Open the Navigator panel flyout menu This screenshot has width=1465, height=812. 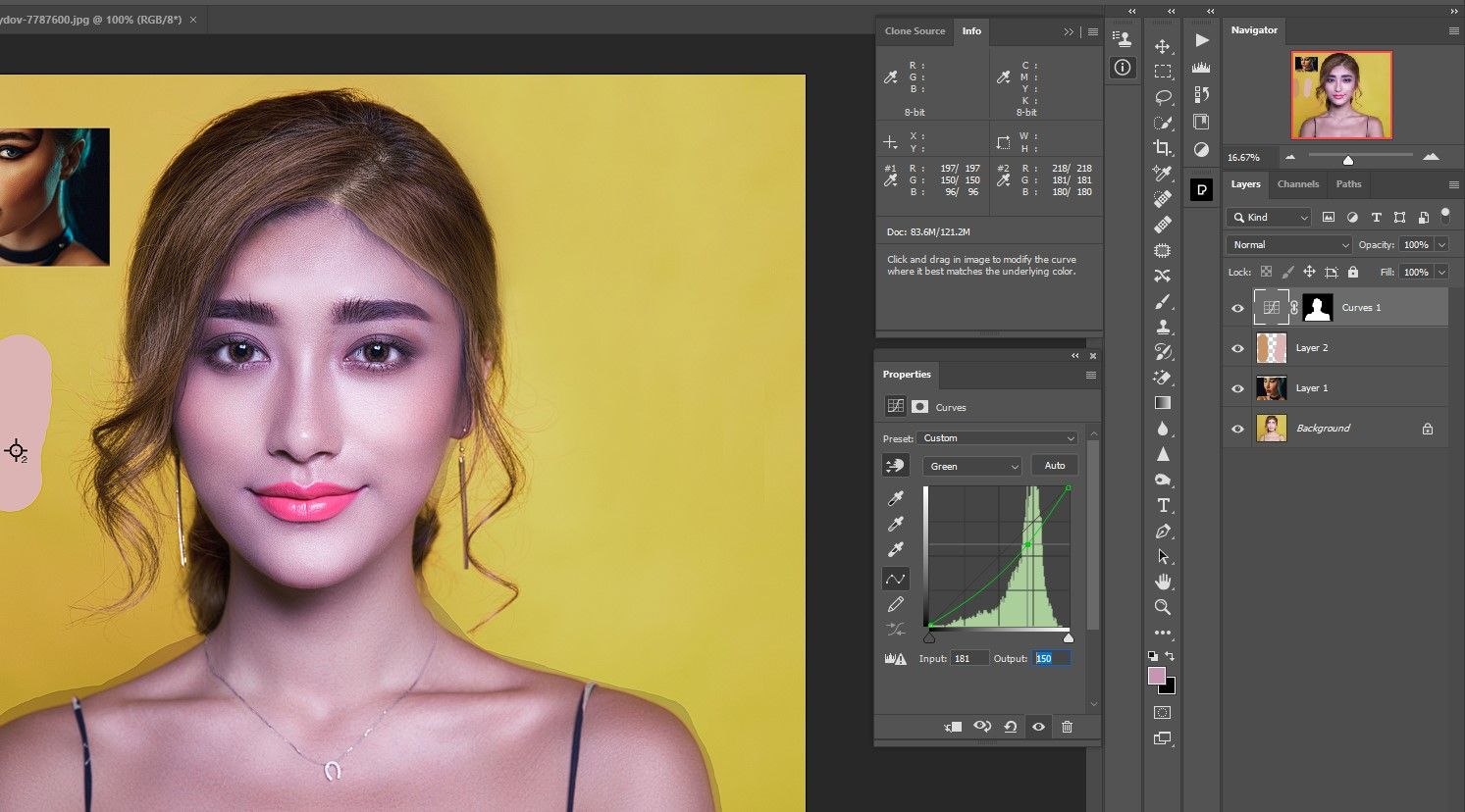[1453, 30]
